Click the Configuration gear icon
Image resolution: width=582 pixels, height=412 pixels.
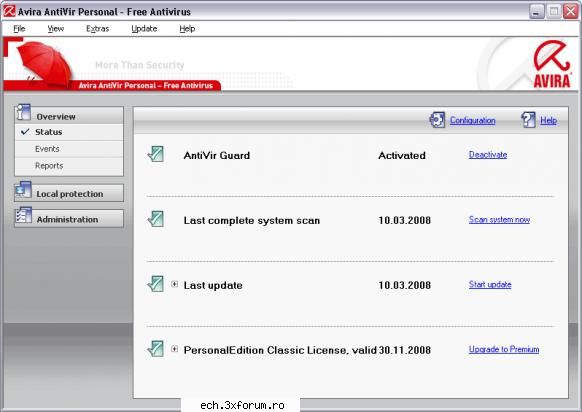[x=437, y=120]
